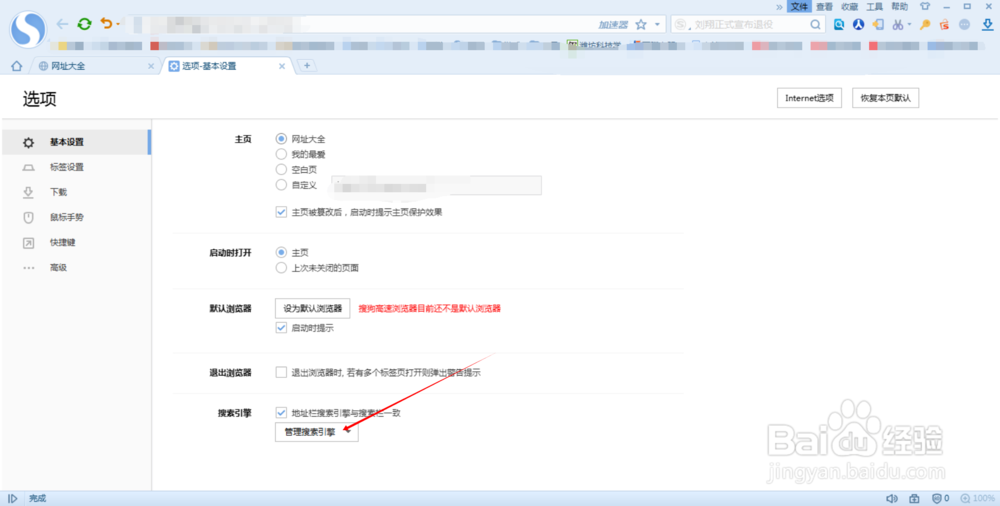
Task: Click the phone transfer toolbar icon
Action: pyautogui.click(x=878, y=24)
